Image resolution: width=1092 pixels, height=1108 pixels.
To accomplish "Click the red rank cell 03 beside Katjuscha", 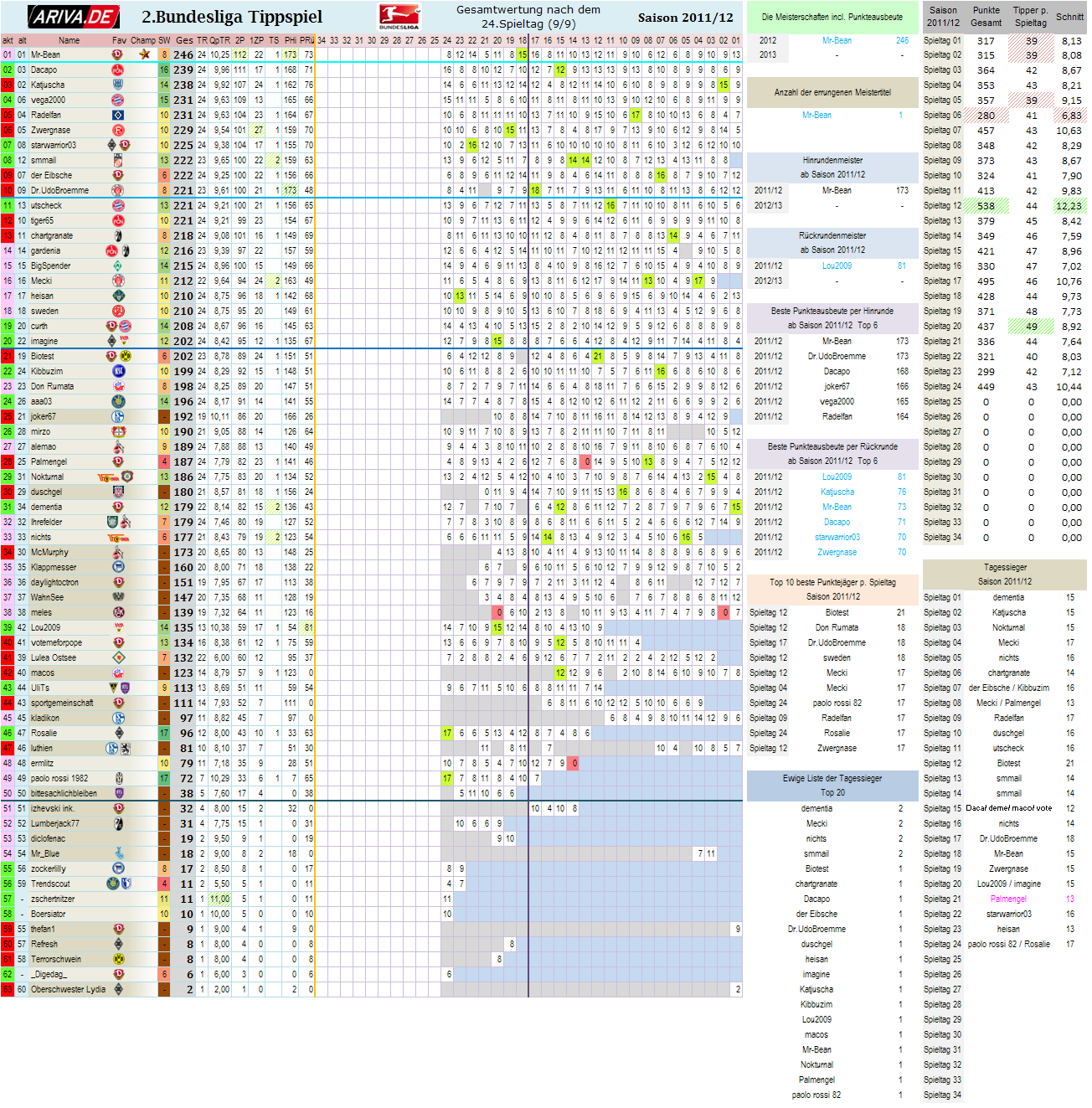I will click(8, 85).
